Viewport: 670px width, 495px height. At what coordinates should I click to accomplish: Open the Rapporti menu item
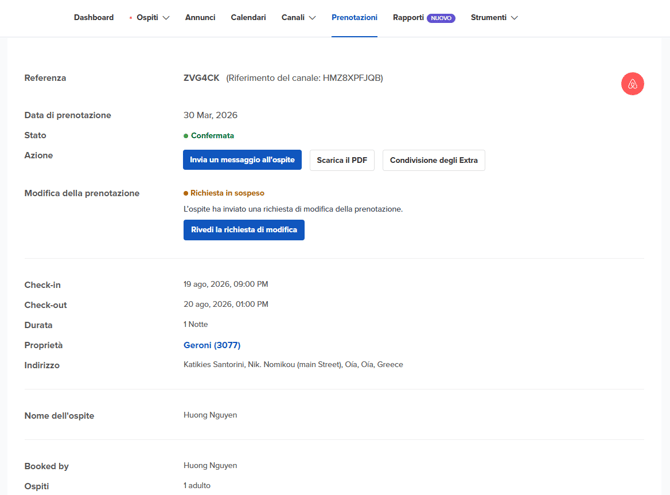click(x=408, y=18)
